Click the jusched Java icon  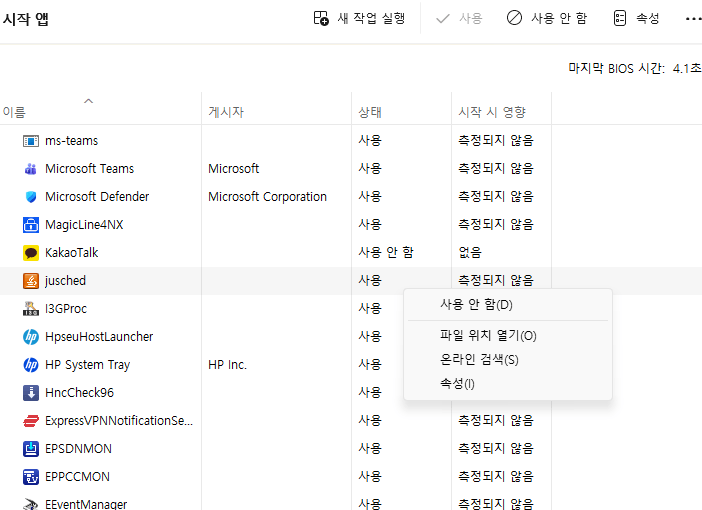point(30,281)
